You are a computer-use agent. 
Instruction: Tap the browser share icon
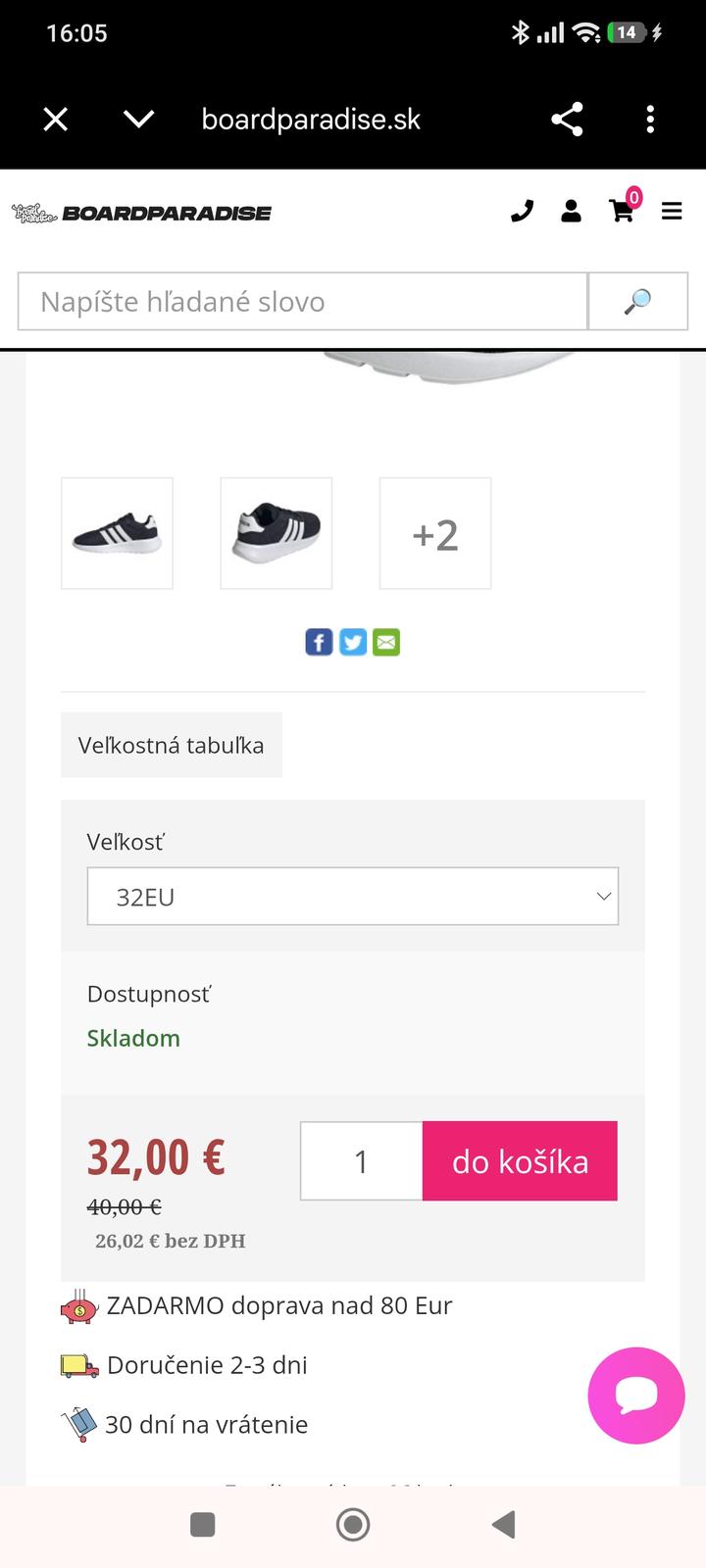(x=567, y=120)
